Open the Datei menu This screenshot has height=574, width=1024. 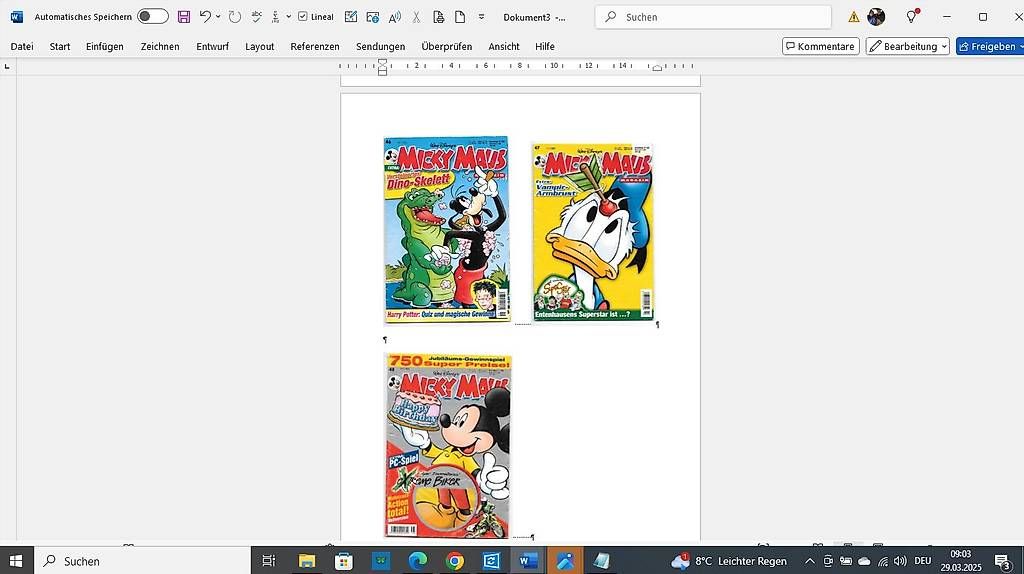click(x=22, y=46)
